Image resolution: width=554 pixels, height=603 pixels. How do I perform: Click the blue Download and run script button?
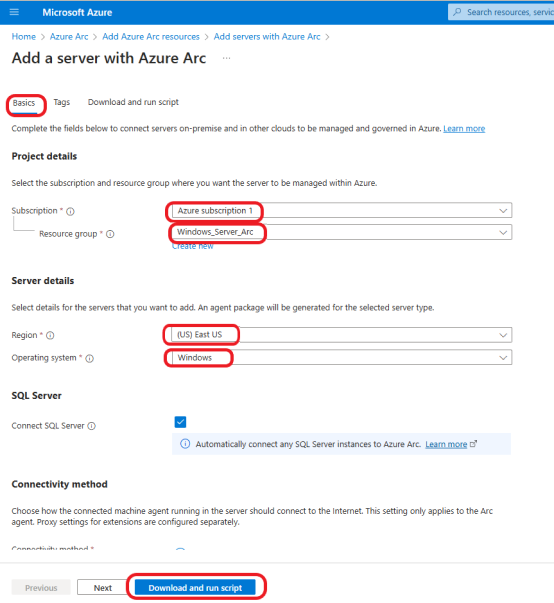click(195, 588)
